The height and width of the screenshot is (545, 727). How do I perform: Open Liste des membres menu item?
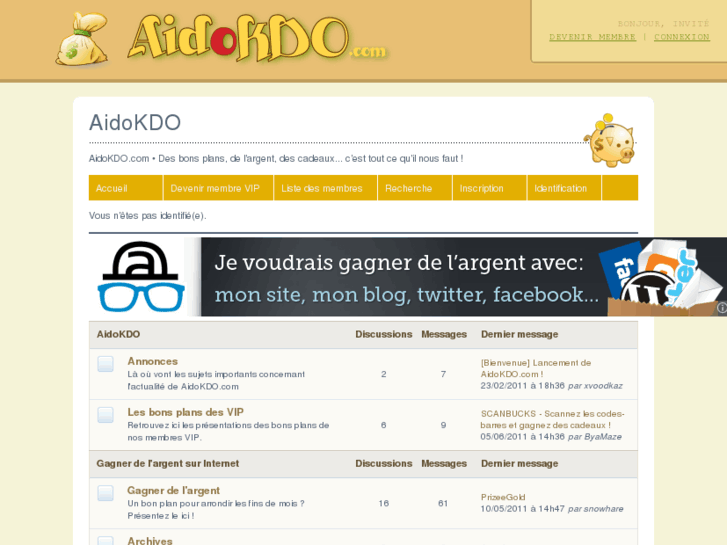pos(325,188)
